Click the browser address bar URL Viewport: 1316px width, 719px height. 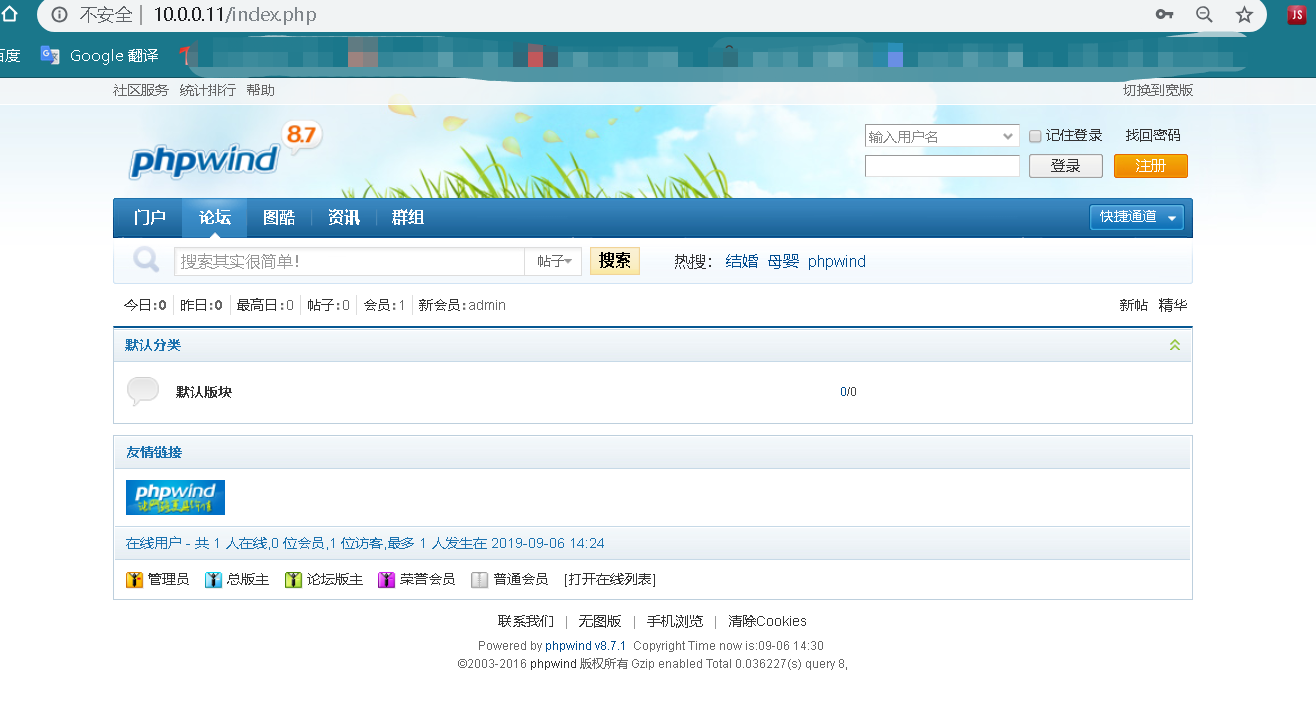235,15
